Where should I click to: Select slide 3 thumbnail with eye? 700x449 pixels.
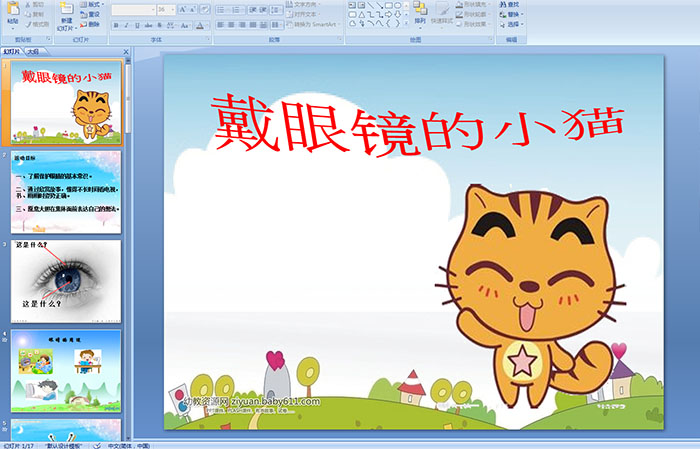(66, 282)
